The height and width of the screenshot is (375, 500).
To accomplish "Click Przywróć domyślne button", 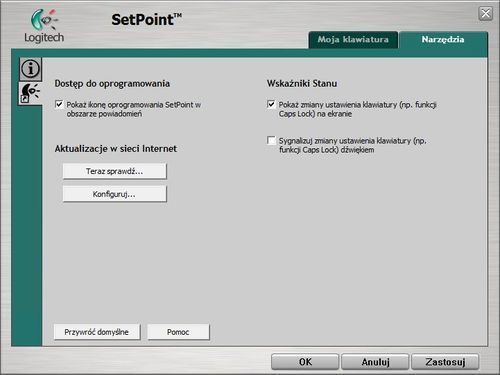I will [x=97, y=332].
